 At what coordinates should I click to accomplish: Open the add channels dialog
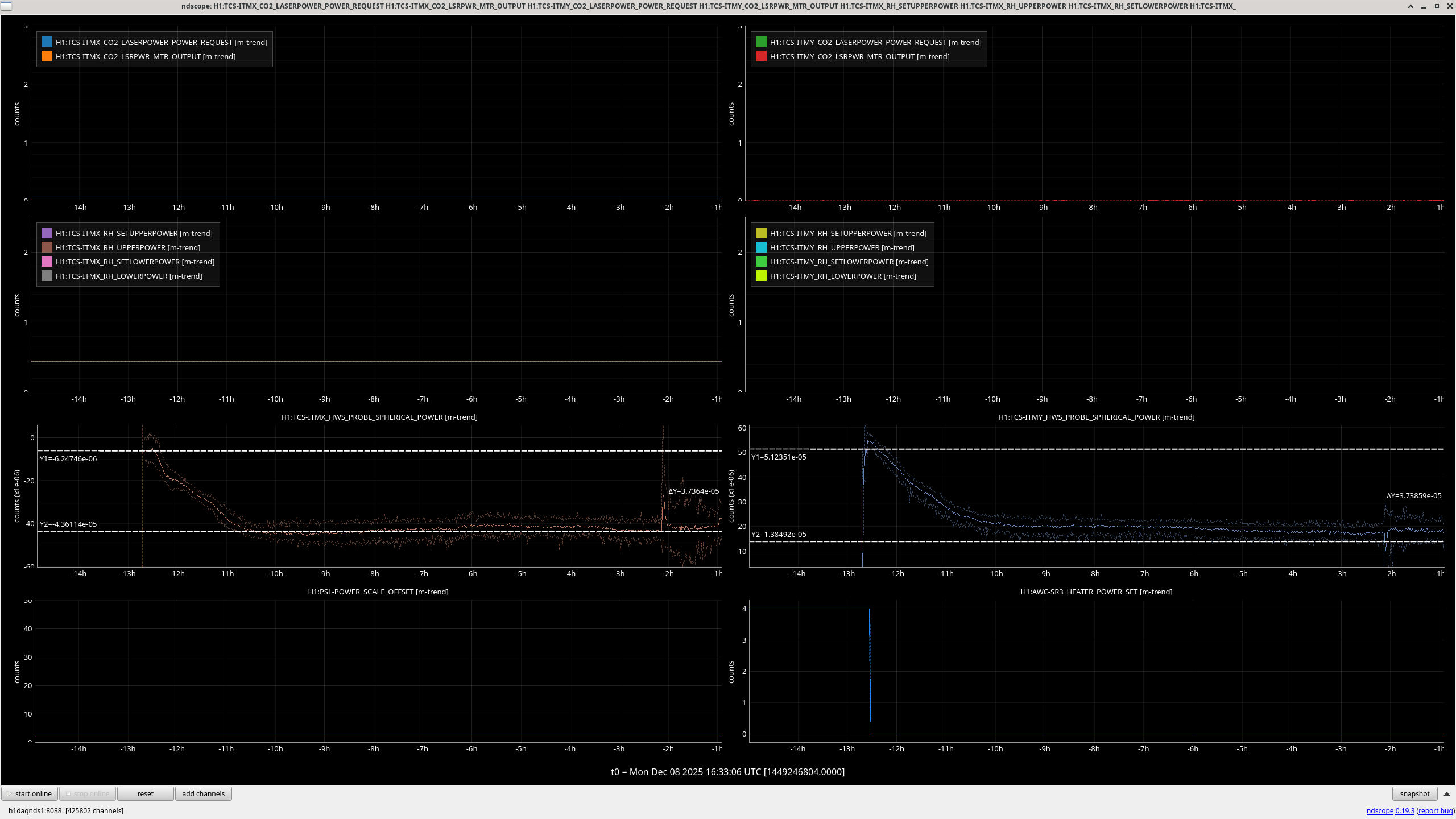pos(203,793)
